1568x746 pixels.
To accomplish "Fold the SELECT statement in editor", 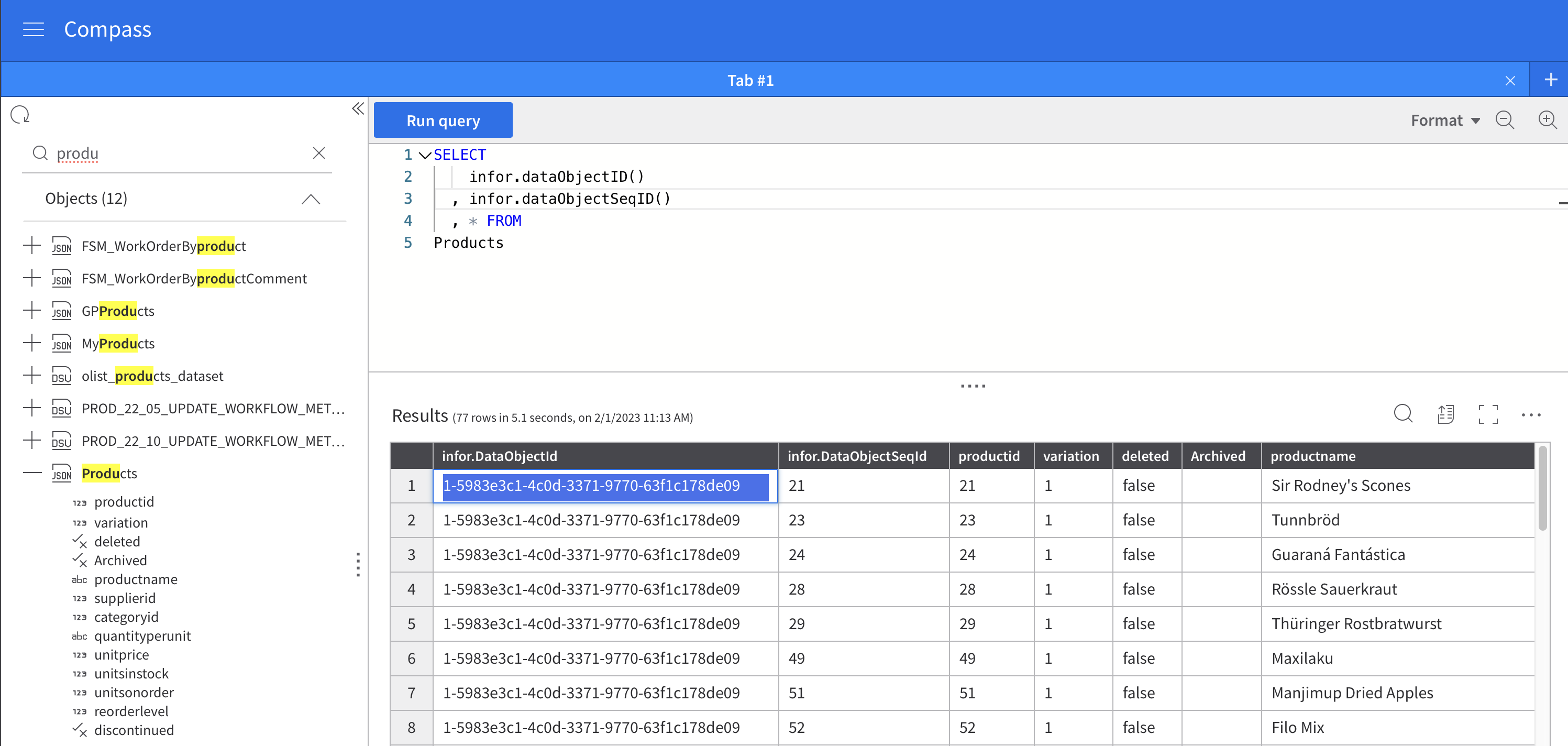I will pos(425,155).
